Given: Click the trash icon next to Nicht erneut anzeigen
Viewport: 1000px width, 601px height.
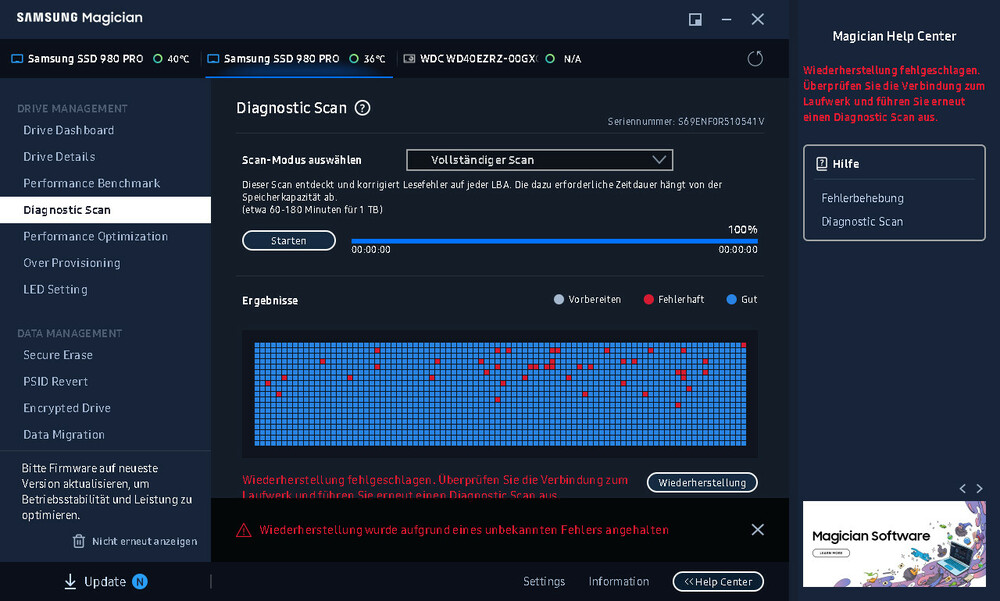Looking at the screenshot, I should (x=79, y=541).
